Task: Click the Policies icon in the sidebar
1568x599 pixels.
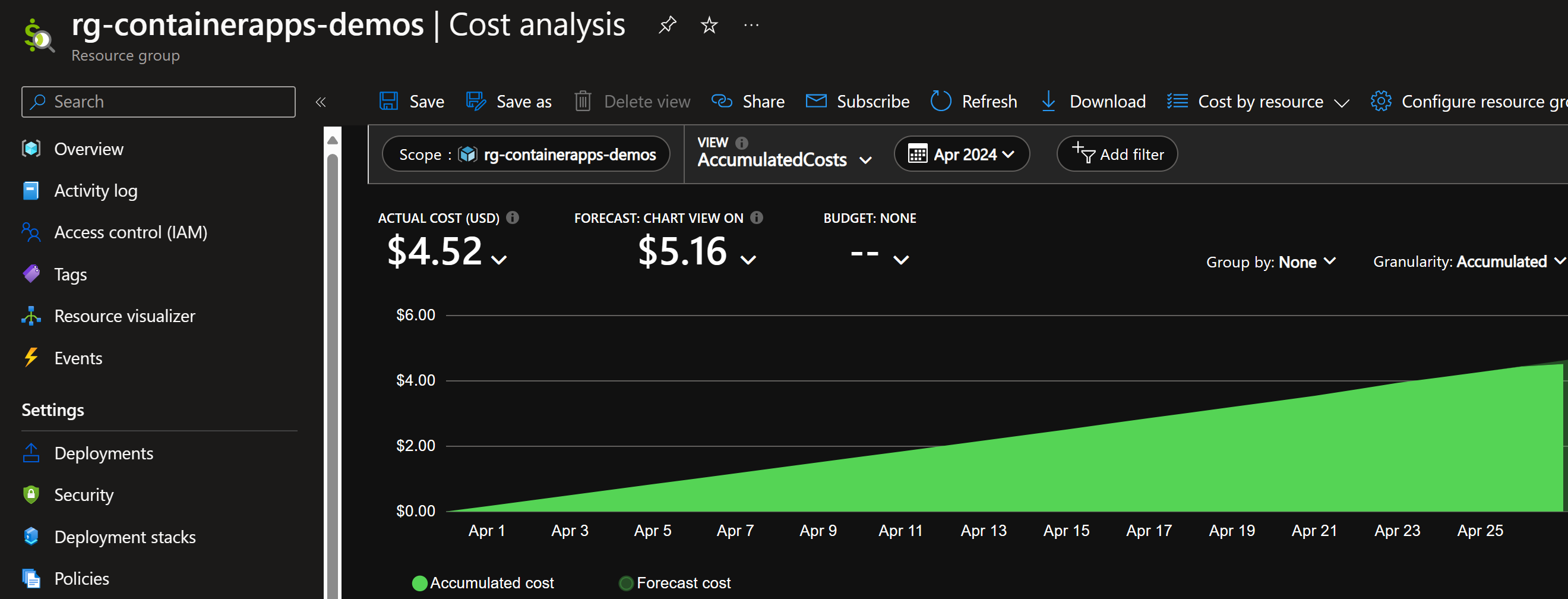Action: (x=31, y=578)
